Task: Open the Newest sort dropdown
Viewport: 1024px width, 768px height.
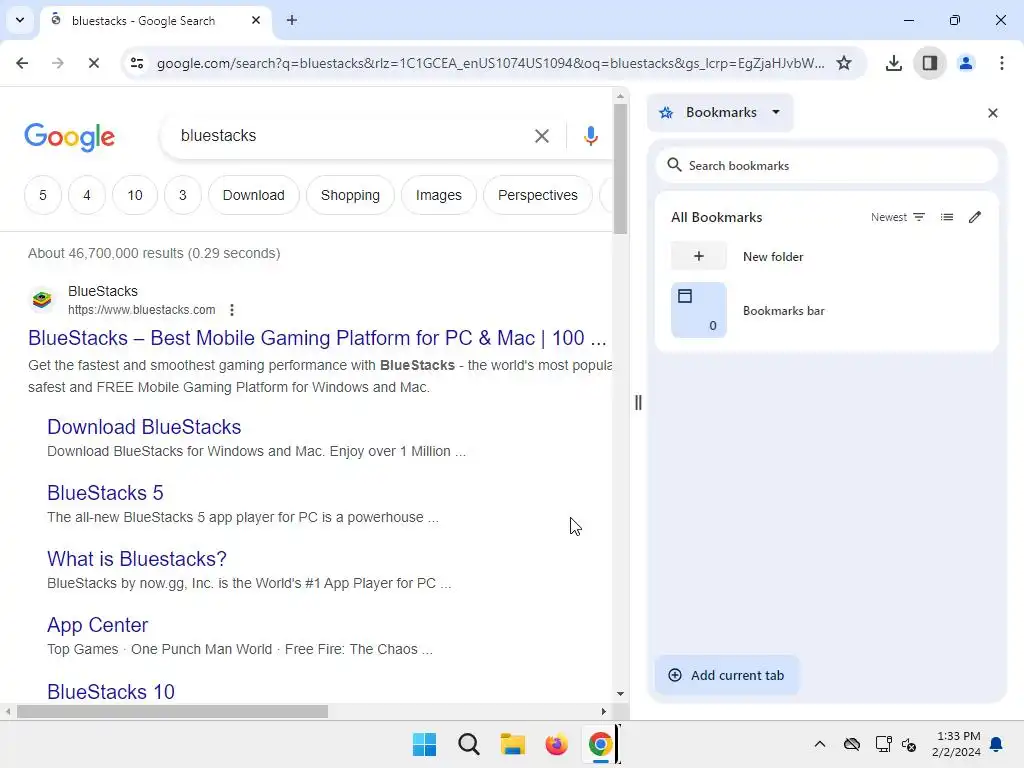Action: point(898,217)
